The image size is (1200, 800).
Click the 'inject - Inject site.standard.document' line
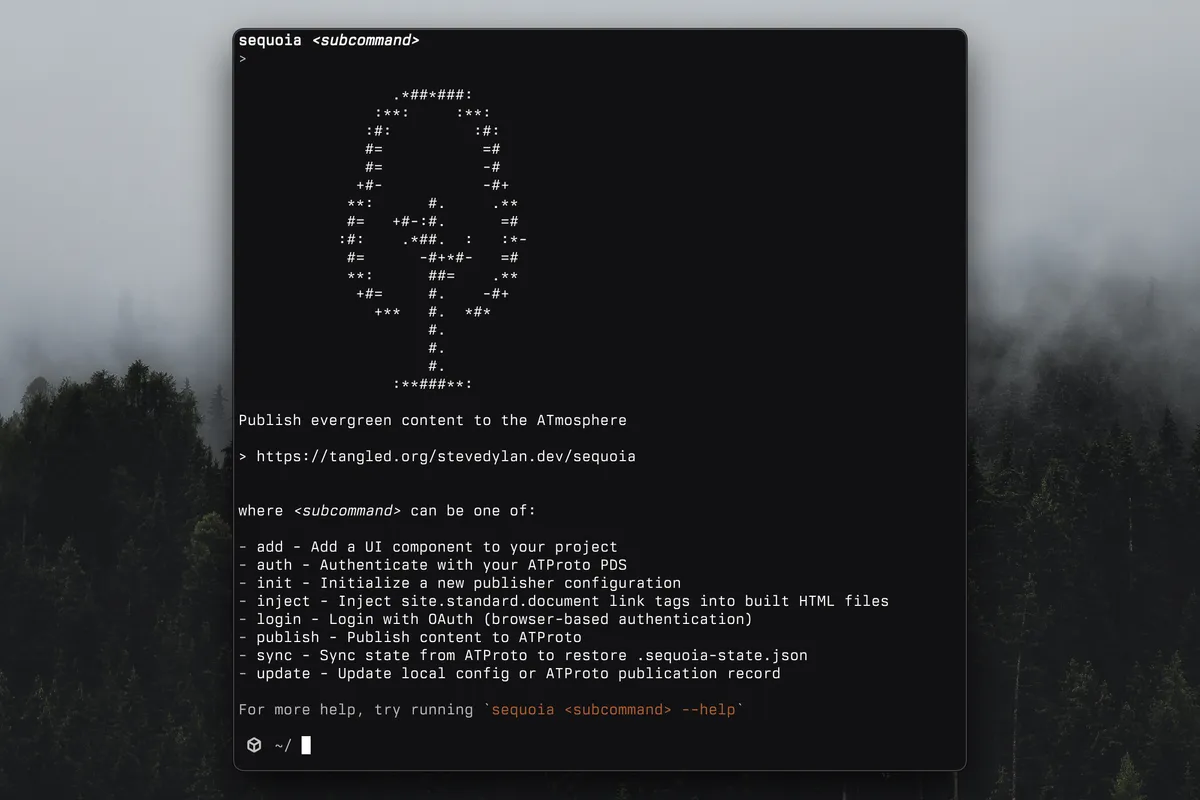564,601
